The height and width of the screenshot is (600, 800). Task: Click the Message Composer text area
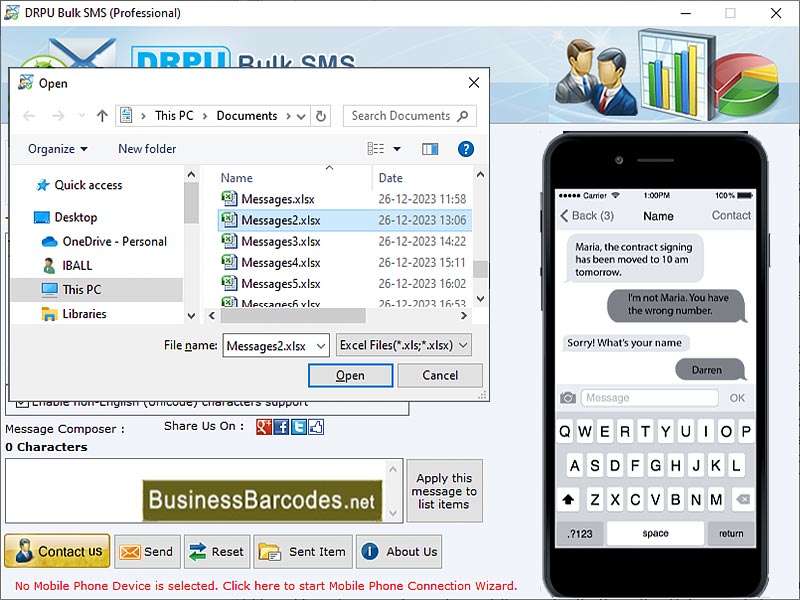[197, 491]
